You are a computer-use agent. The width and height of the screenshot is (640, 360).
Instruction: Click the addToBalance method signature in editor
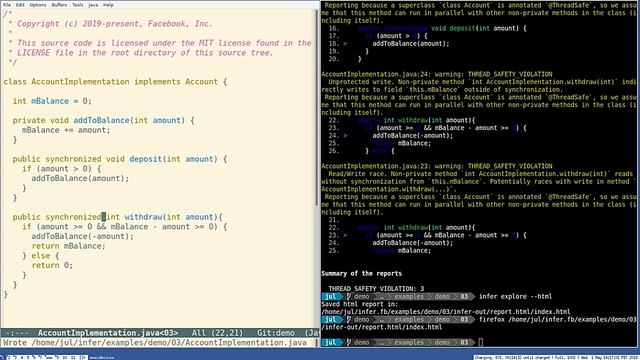point(104,120)
